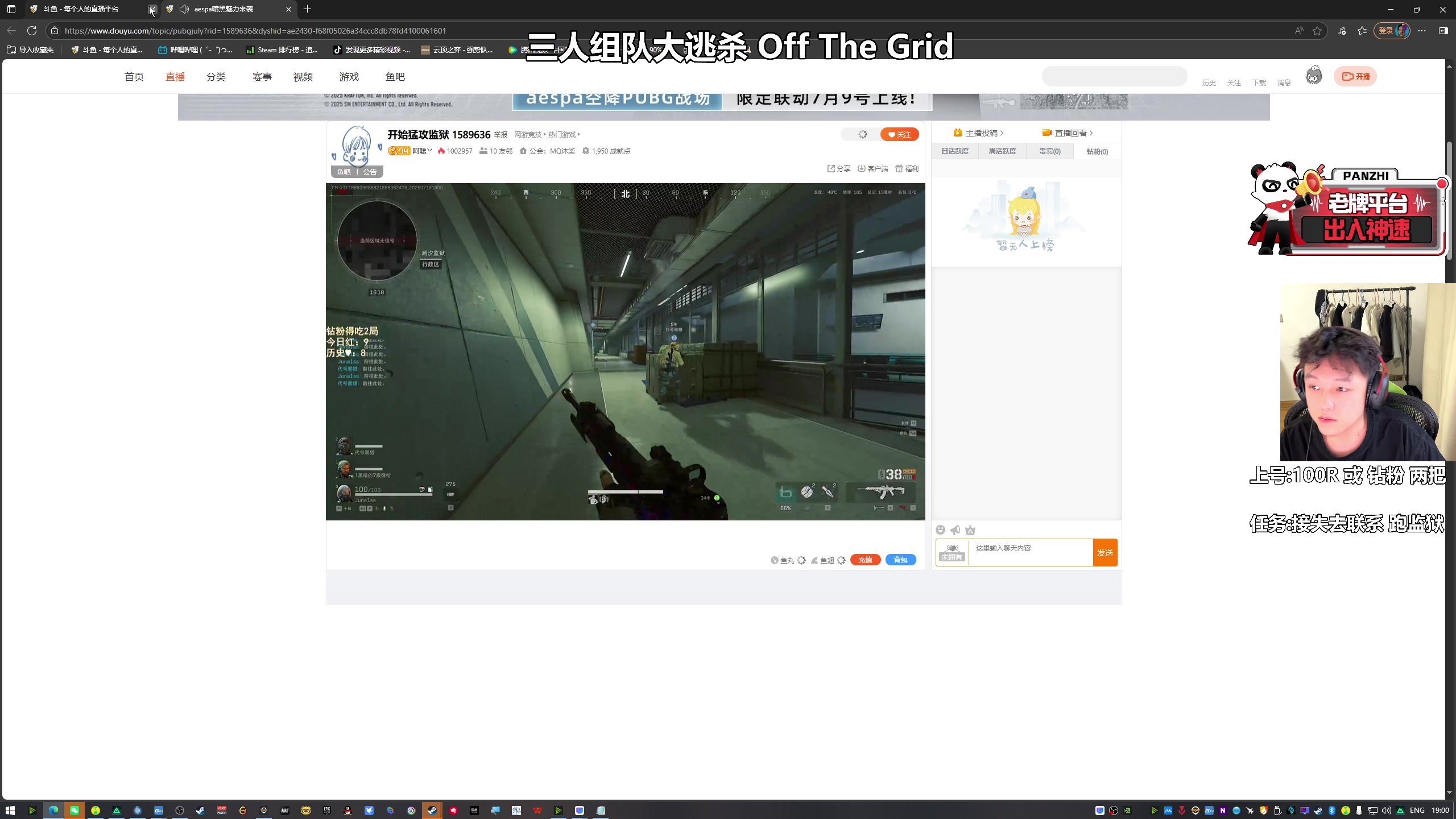
Task: Click the chat input field
Action: click(1031, 552)
